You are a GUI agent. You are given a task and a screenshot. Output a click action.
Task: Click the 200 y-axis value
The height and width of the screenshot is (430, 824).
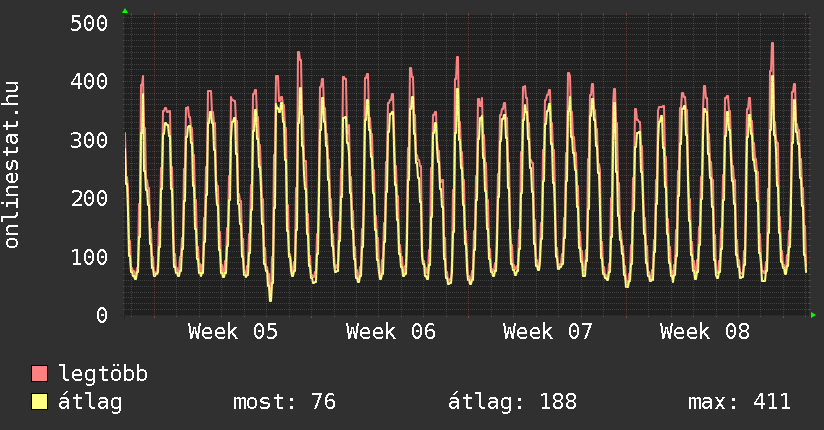point(88,198)
